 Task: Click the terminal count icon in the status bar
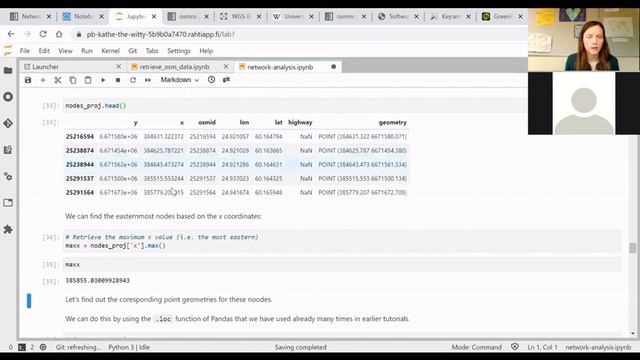pyautogui.click(x=22, y=347)
